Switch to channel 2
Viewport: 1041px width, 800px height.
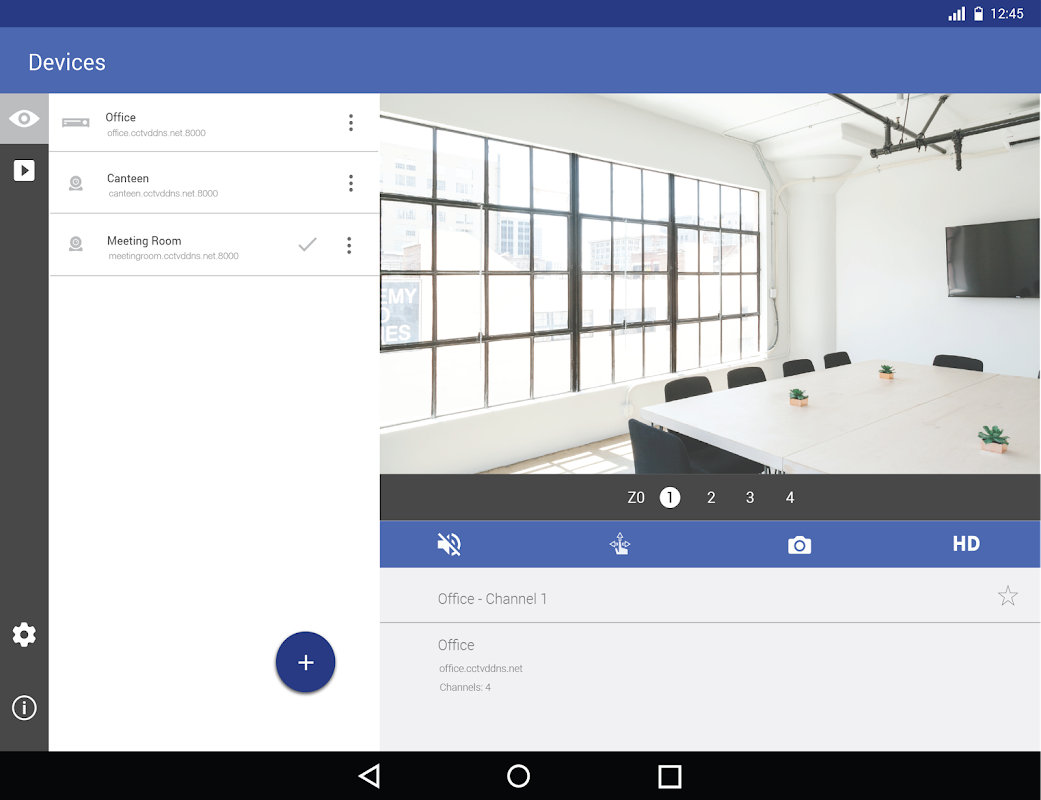click(x=711, y=497)
